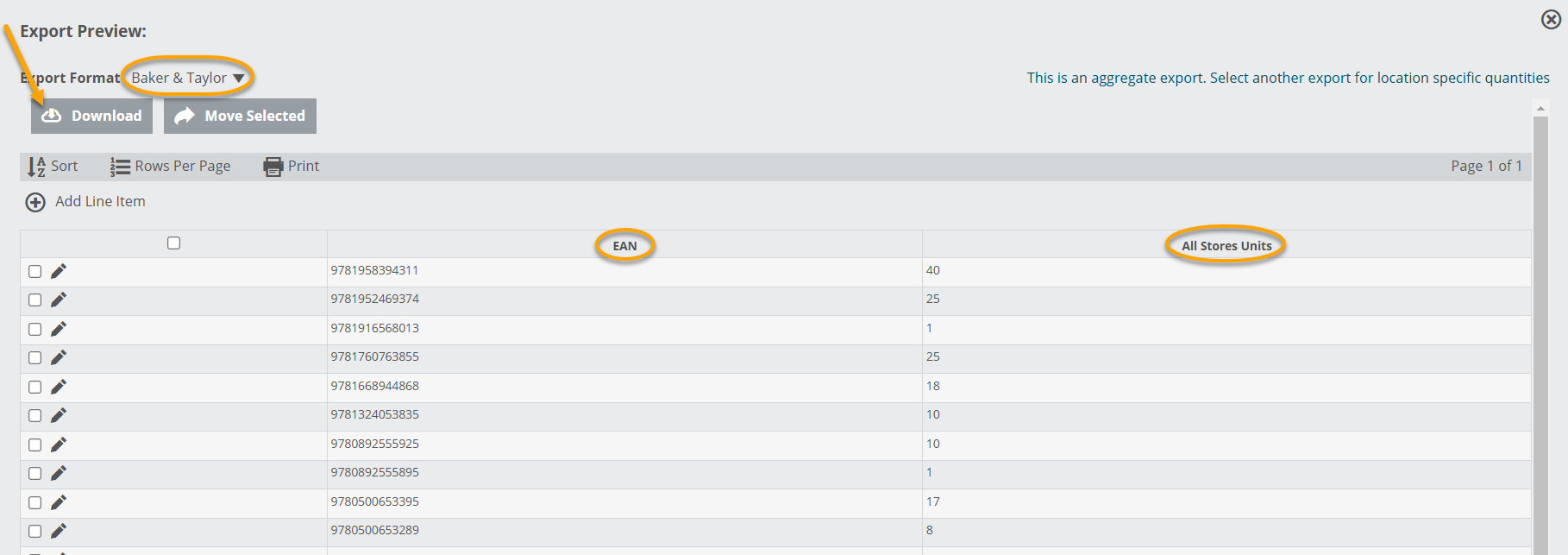Open the Baker & Taylor export format dropdown
Image resolution: width=1568 pixels, height=555 pixels.
[188, 78]
